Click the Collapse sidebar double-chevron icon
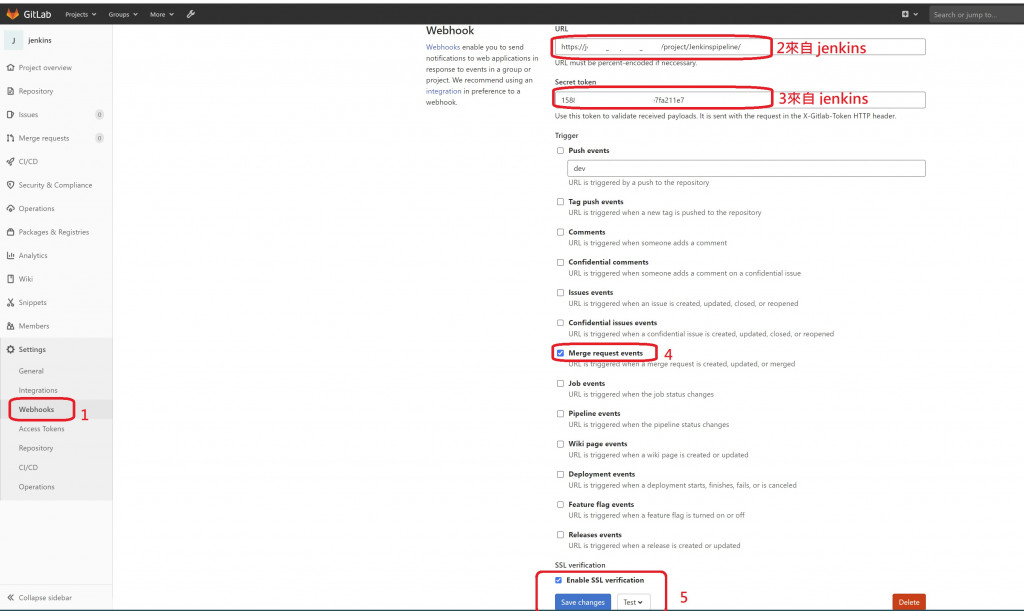Image resolution: width=1024 pixels, height=611 pixels. click(10, 597)
